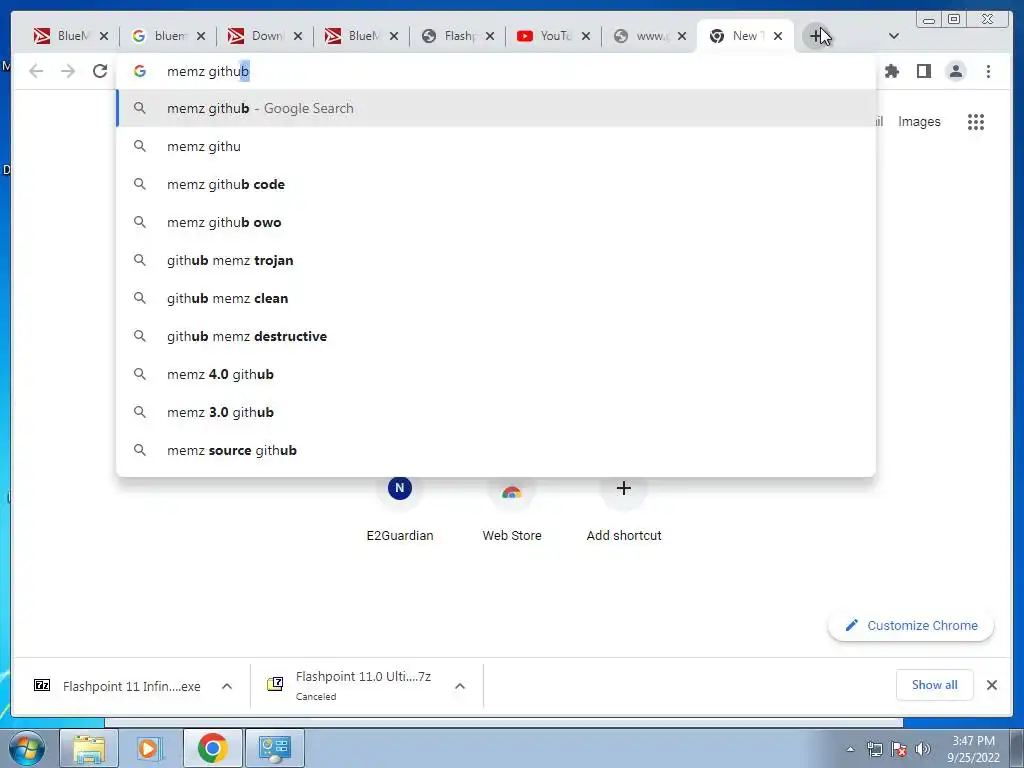Pick 'github memz destructive' suggestion
1024x768 pixels.
pyautogui.click(x=496, y=336)
